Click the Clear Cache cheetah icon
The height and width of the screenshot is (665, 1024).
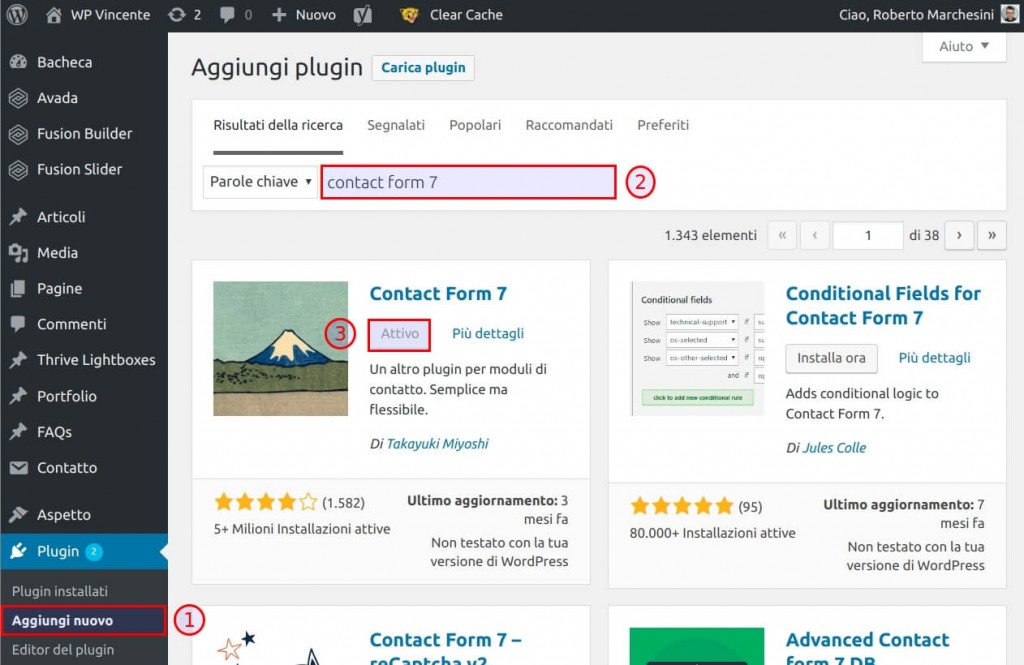409,14
